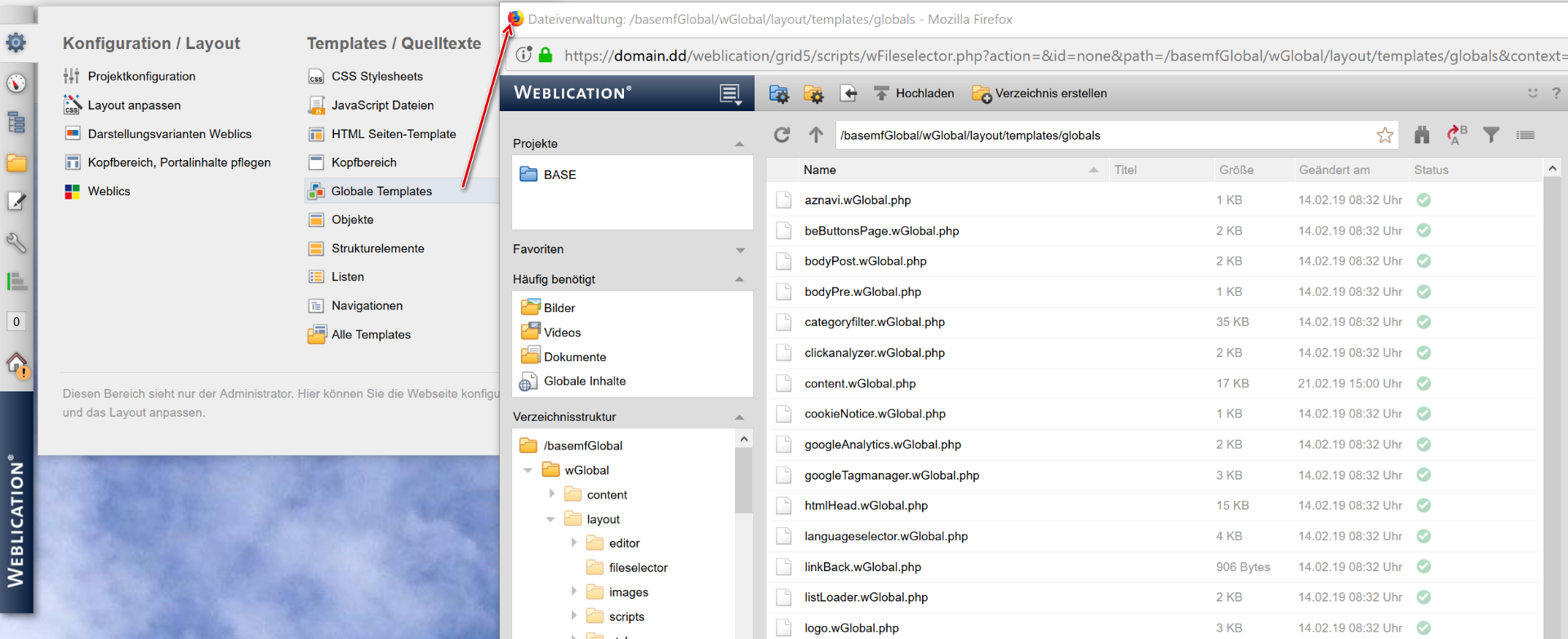The width and height of the screenshot is (1568, 639).
Task: Open Kopfbereich, Portalinhalte pflegen
Action: point(167,163)
